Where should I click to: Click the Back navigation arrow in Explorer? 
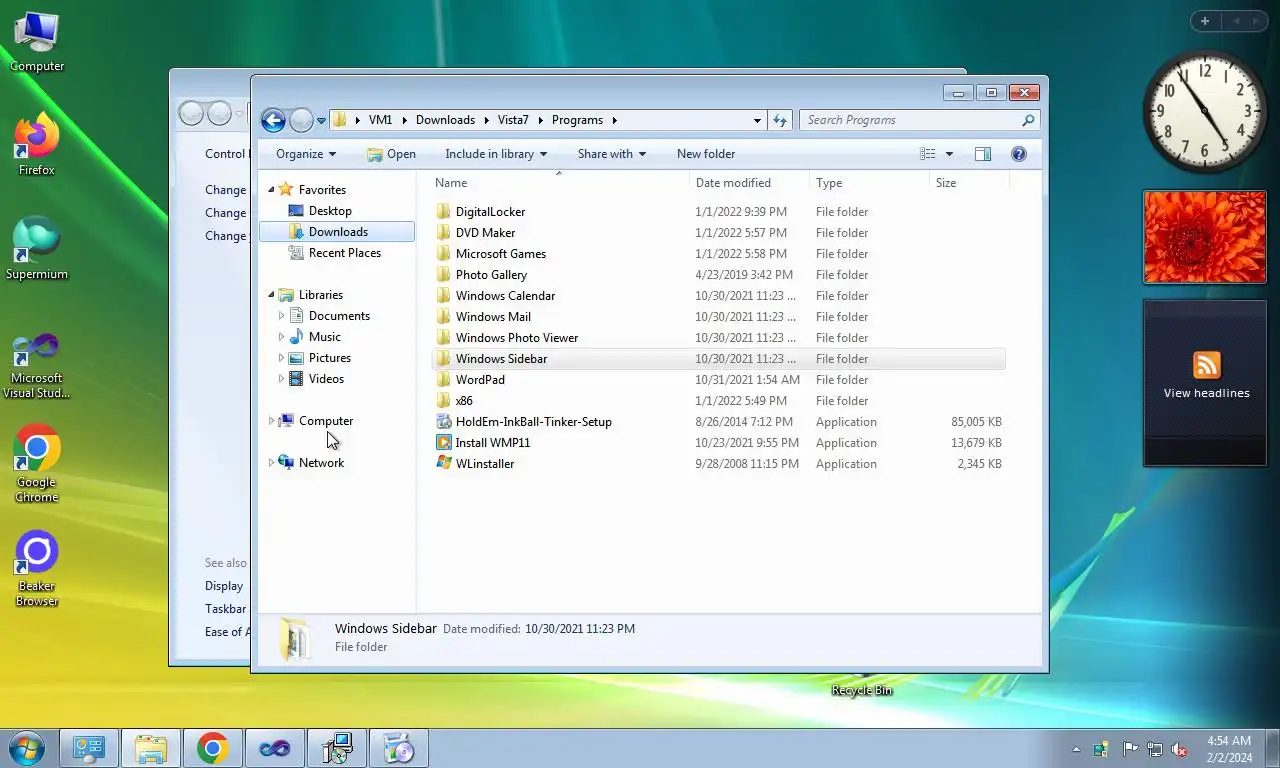click(273, 120)
